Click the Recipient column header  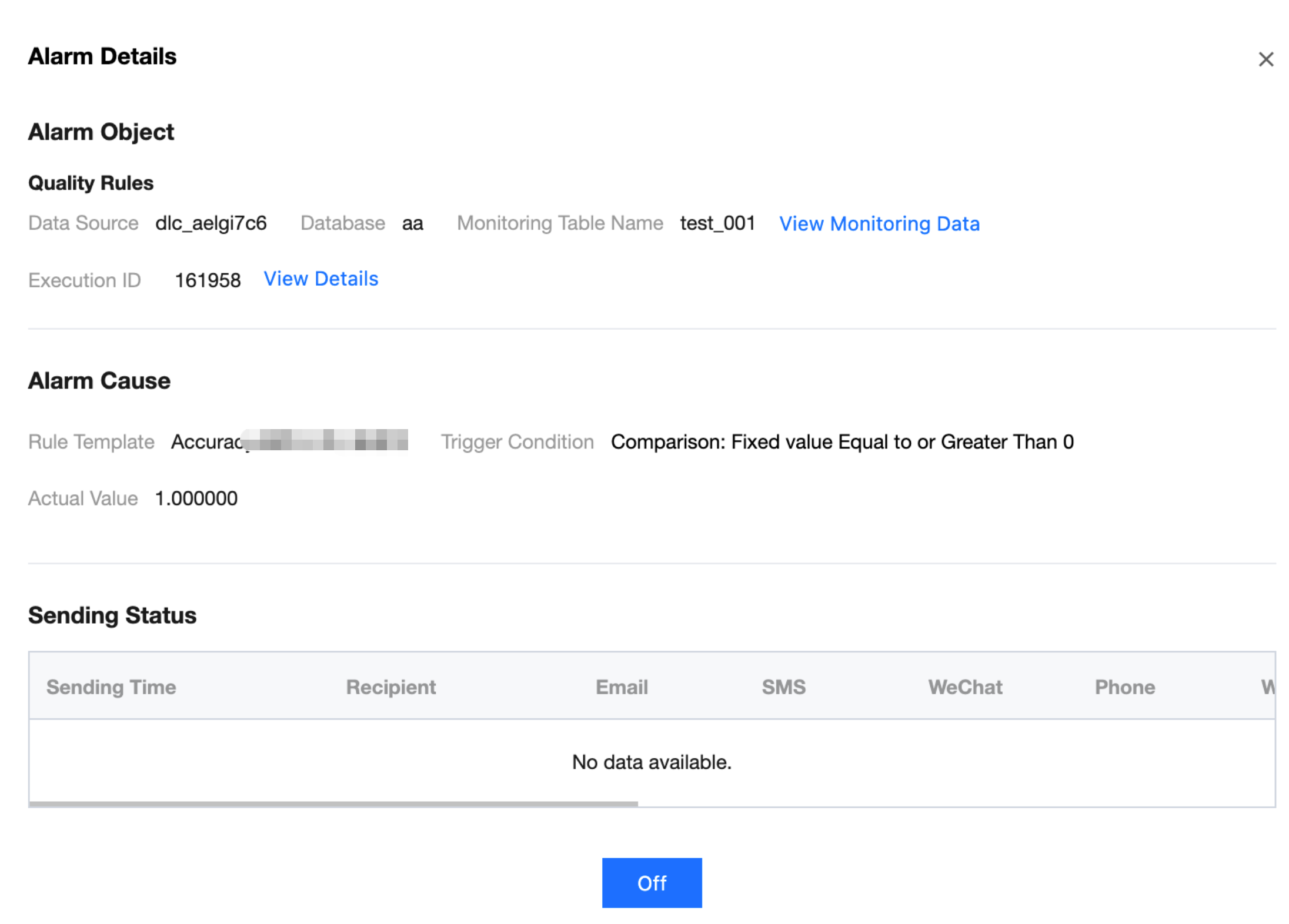[390, 687]
